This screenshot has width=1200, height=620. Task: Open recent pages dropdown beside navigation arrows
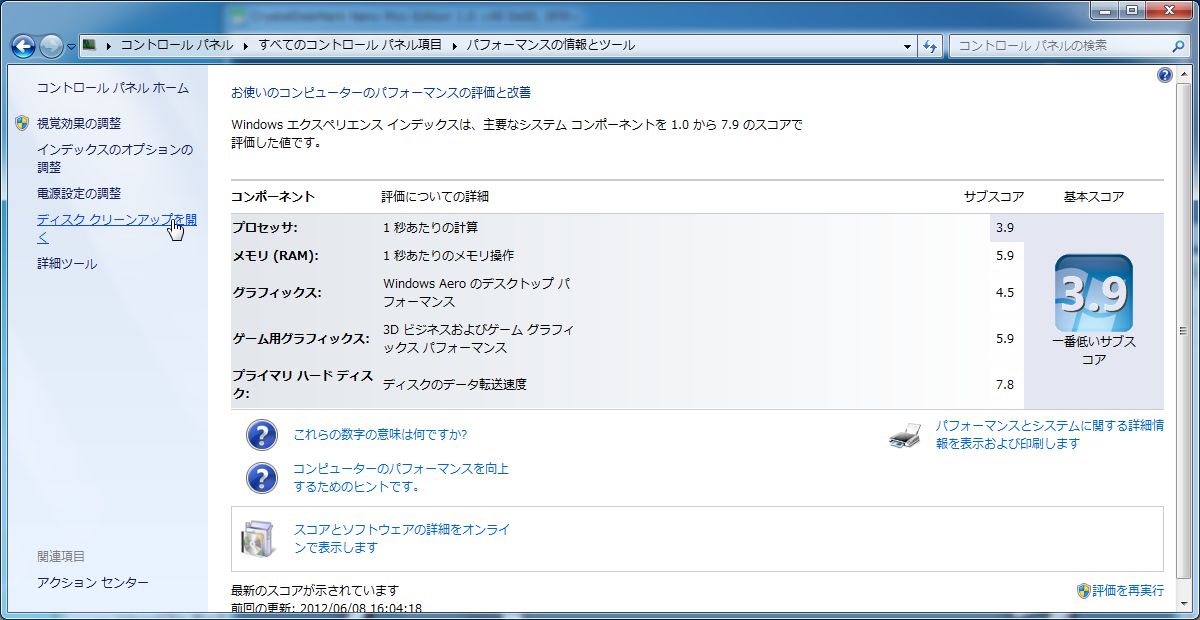[x=71, y=47]
